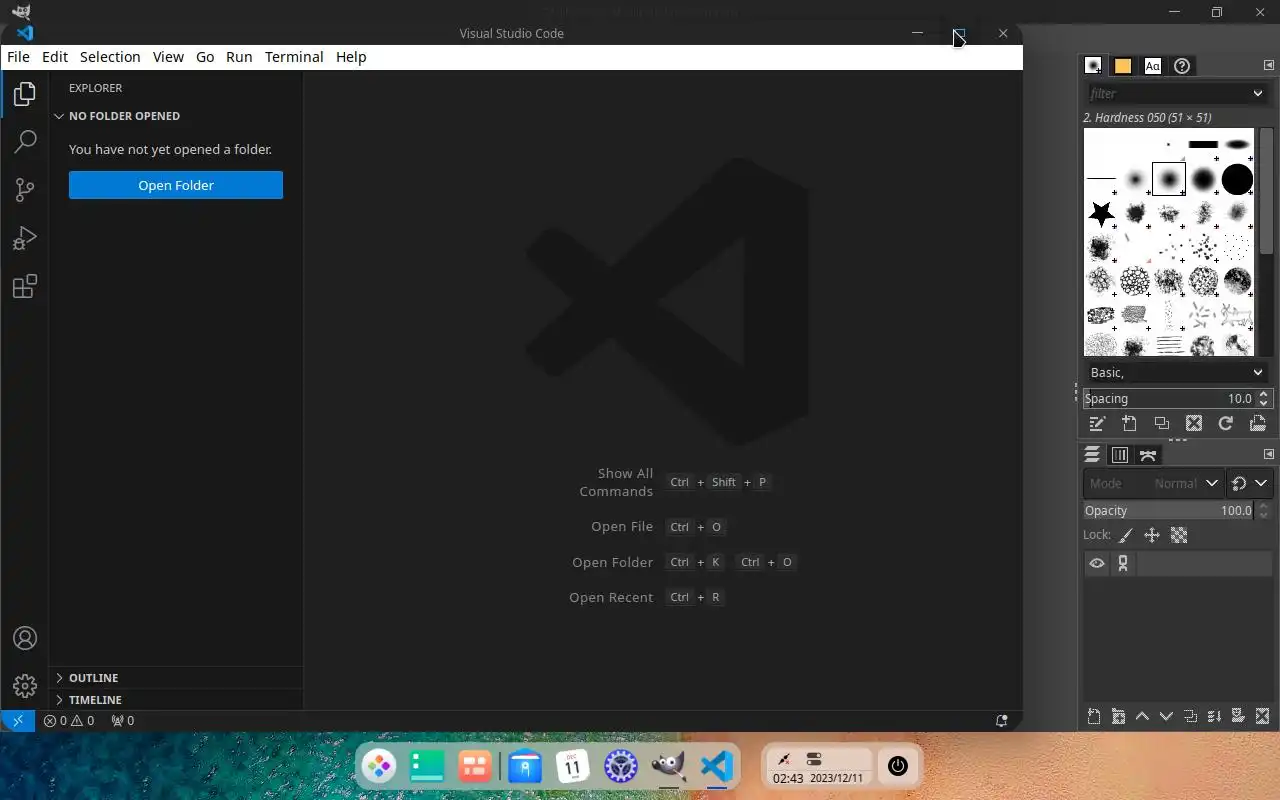Collapse the NO FOLDER OPENED section
The width and height of the screenshot is (1280, 800).
(175, 116)
